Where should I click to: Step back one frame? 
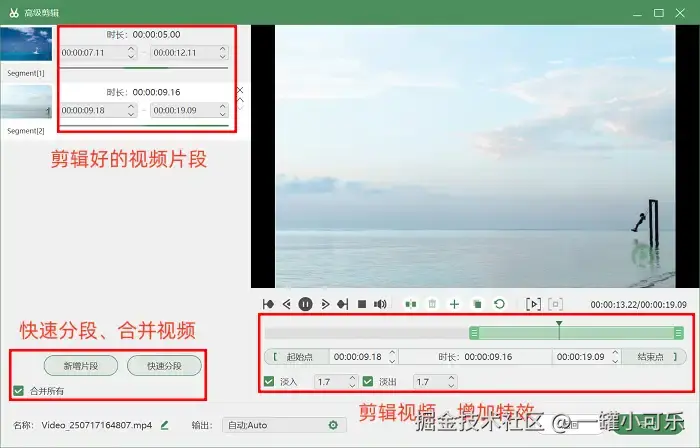[x=287, y=304]
